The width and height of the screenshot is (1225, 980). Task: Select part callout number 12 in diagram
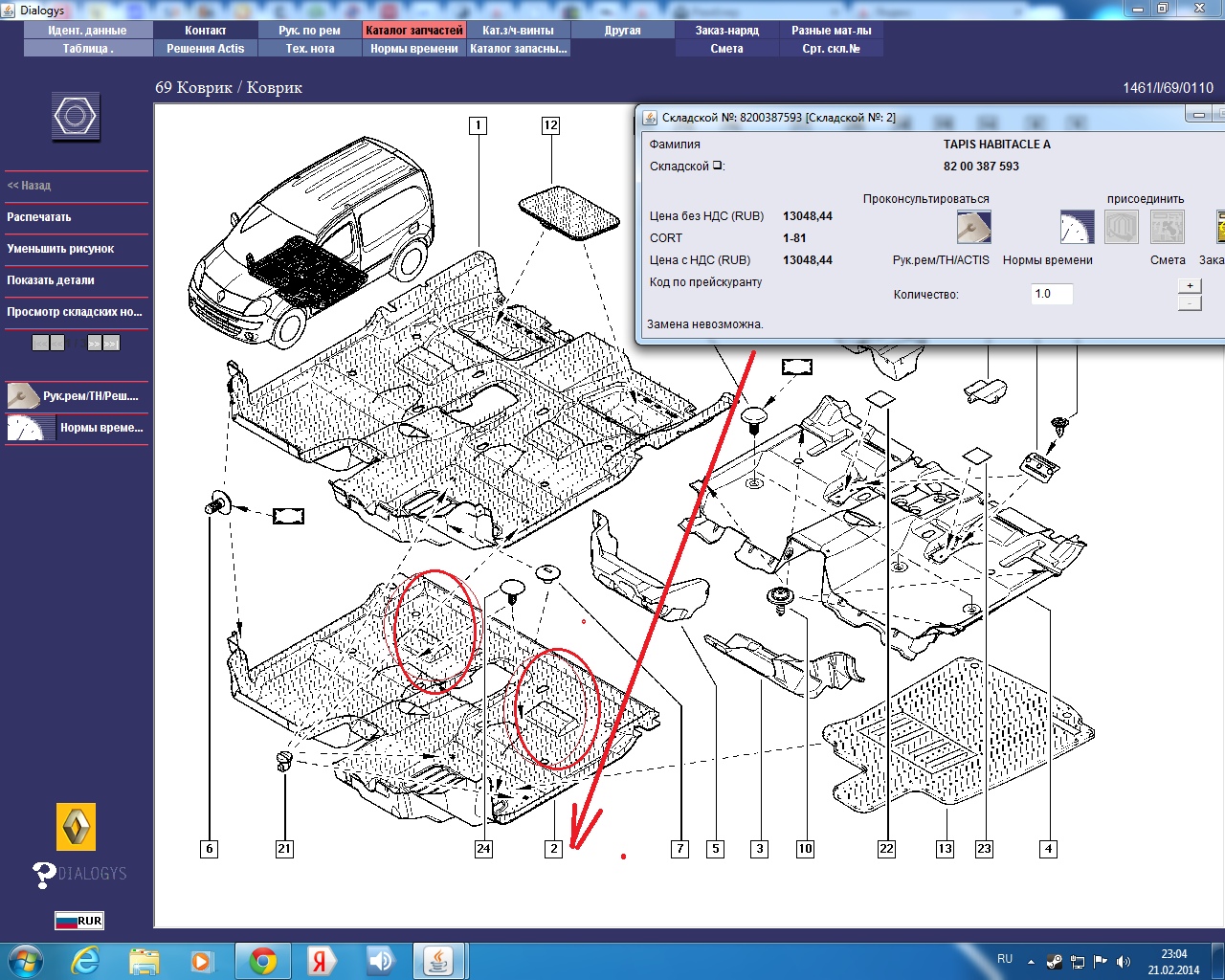[x=550, y=125]
